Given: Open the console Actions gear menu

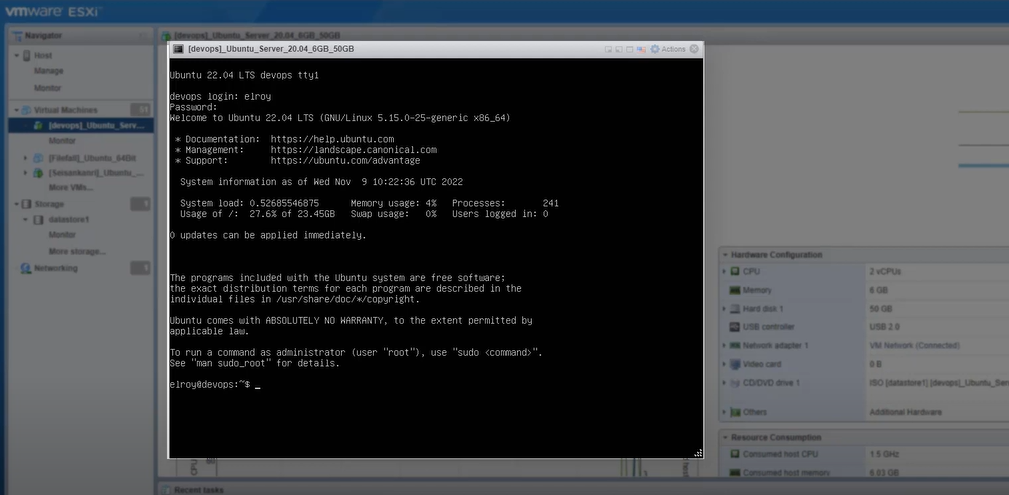Looking at the screenshot, I should [x=667, y=49].
